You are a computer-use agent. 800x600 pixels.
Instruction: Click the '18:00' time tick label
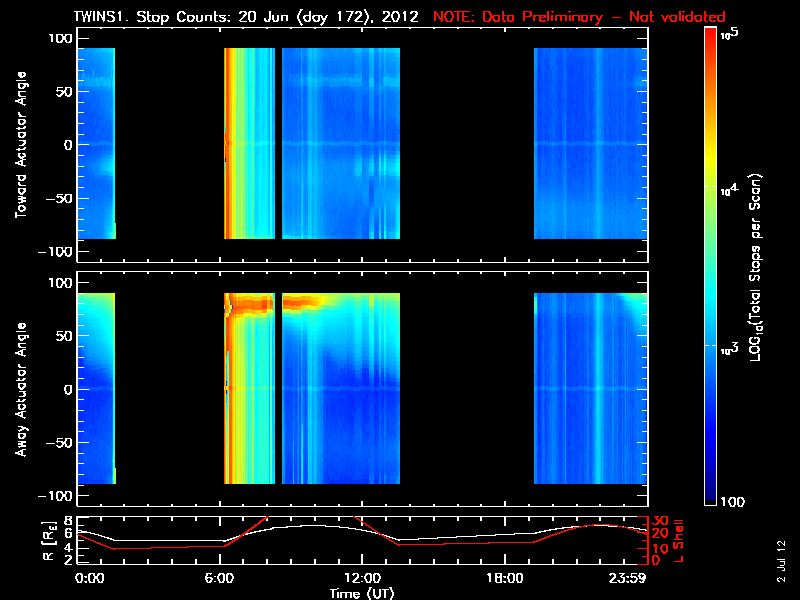click(505, 579)
